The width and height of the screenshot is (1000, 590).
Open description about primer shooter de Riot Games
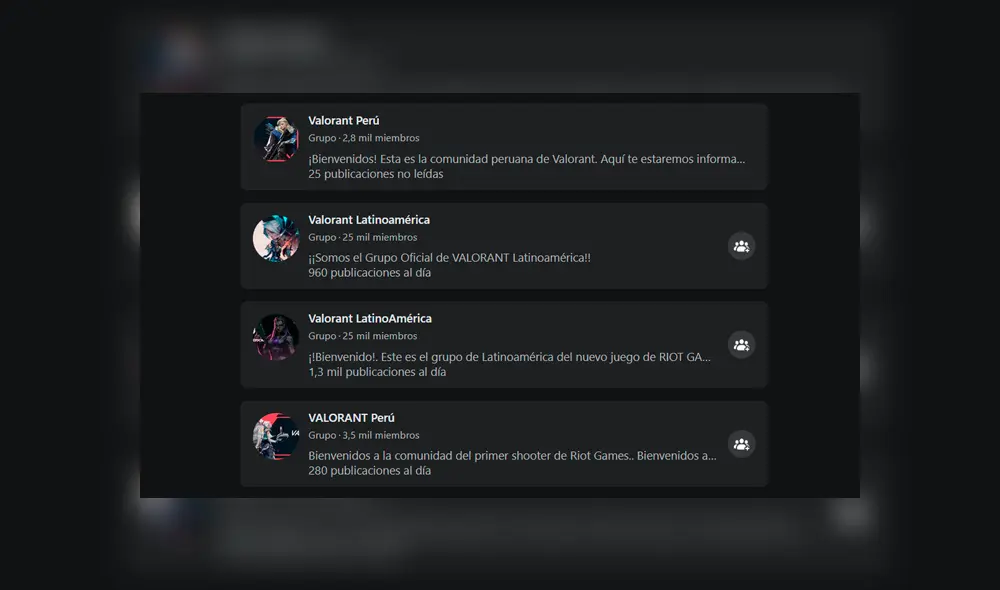pos(512,455)
